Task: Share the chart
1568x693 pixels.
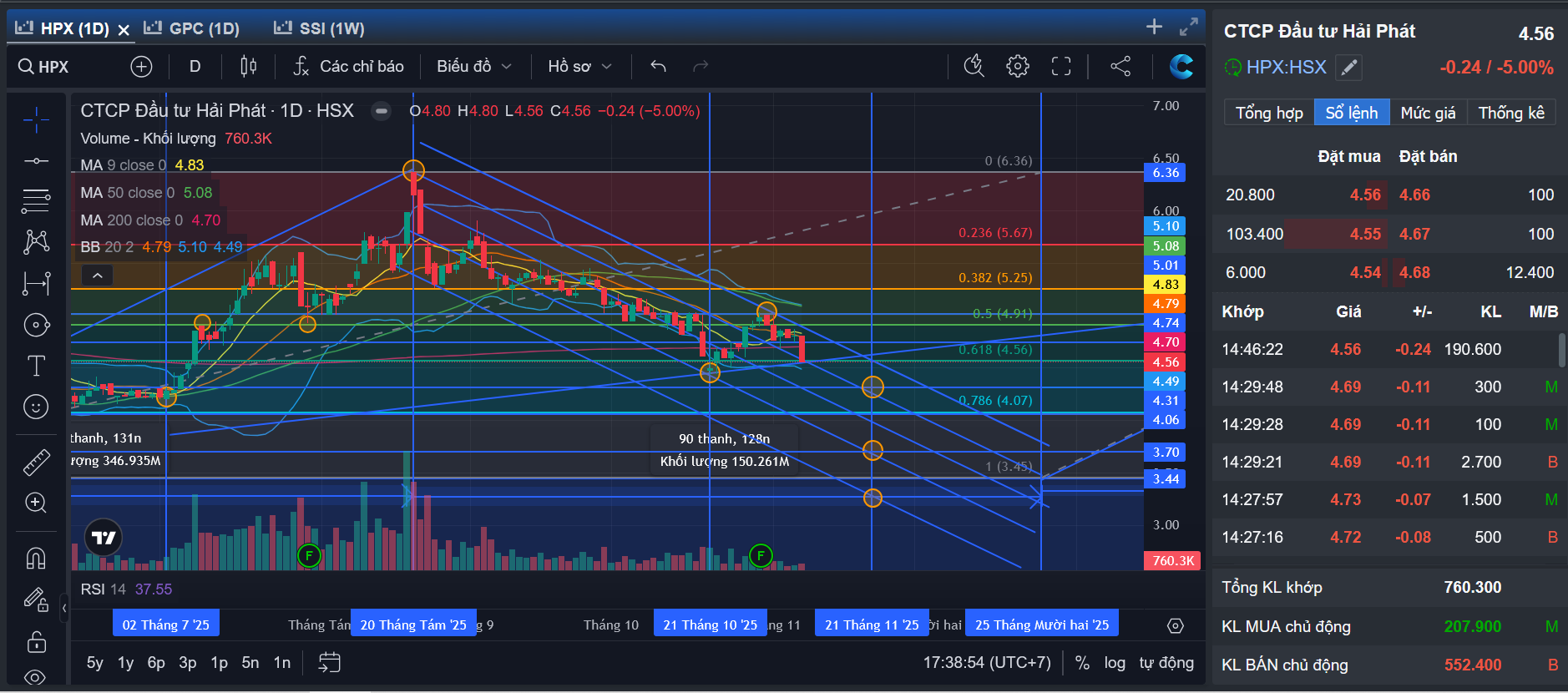Action: [x=1120, y=66]
